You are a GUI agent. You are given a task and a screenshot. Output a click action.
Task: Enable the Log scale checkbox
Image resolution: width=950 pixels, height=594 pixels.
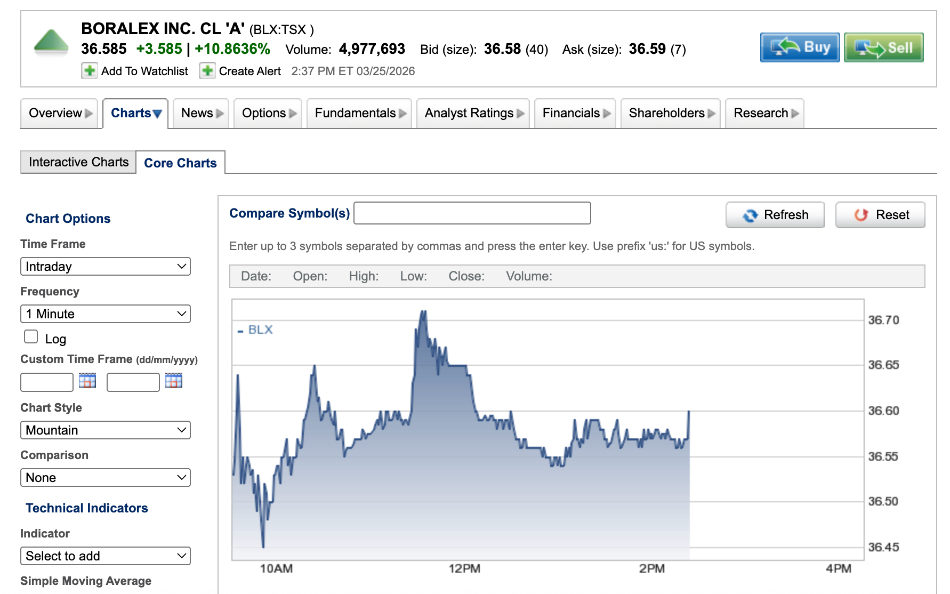[x=31, y=337]
